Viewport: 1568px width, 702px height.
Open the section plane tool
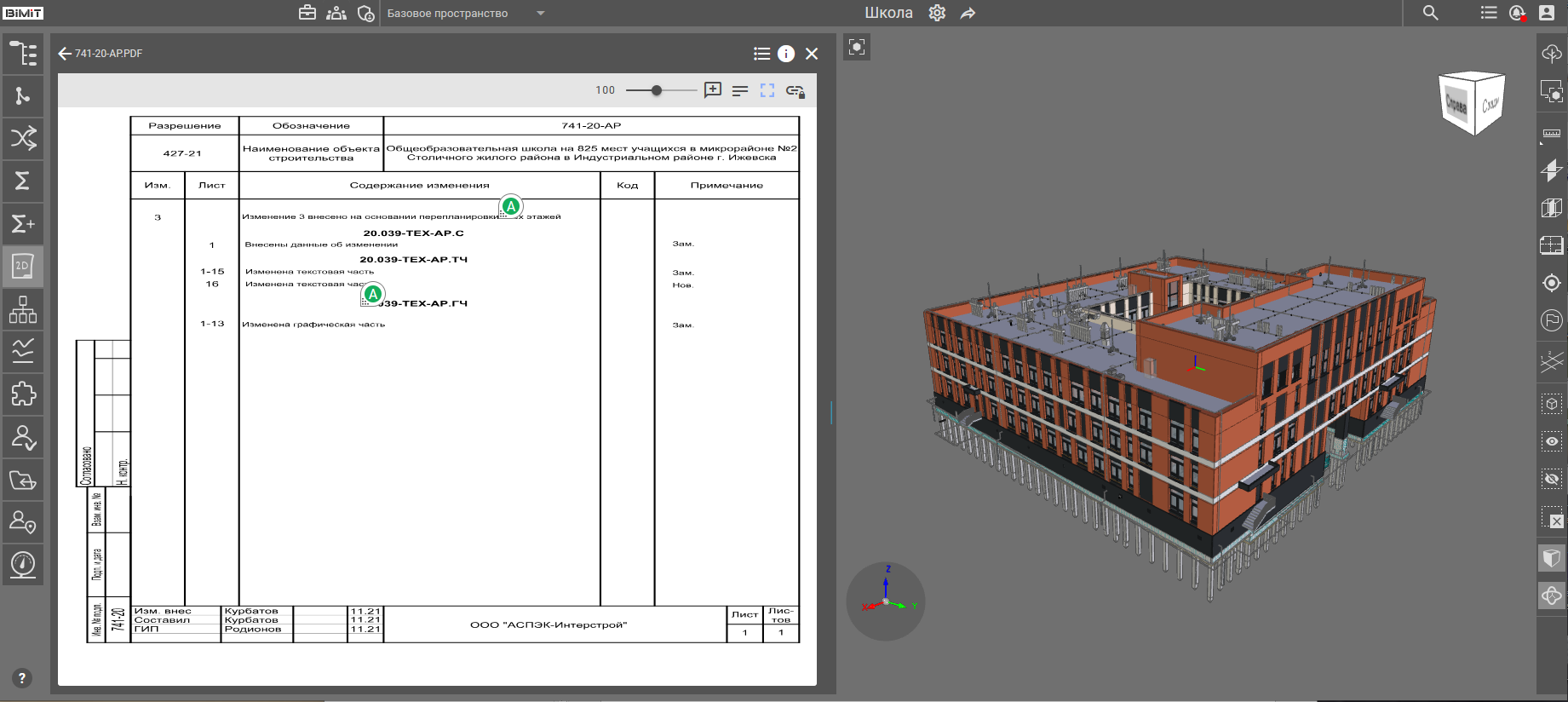(1552, 170)
